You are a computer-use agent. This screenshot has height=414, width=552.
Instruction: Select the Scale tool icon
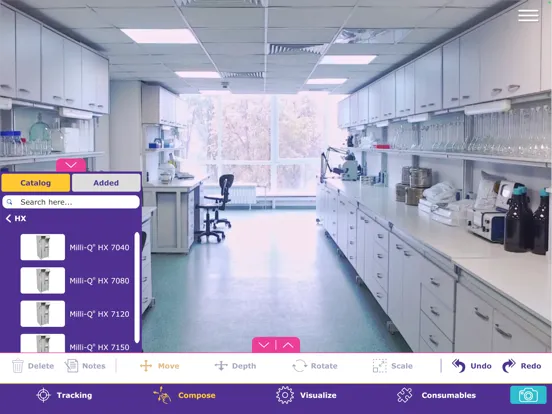tap(380, 366)
